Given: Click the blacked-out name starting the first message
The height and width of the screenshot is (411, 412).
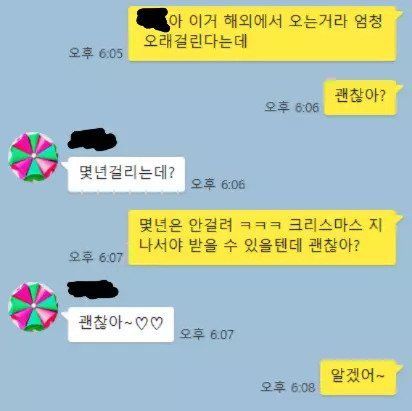Looking at the screenshot, I should click(x=153, y=18).
